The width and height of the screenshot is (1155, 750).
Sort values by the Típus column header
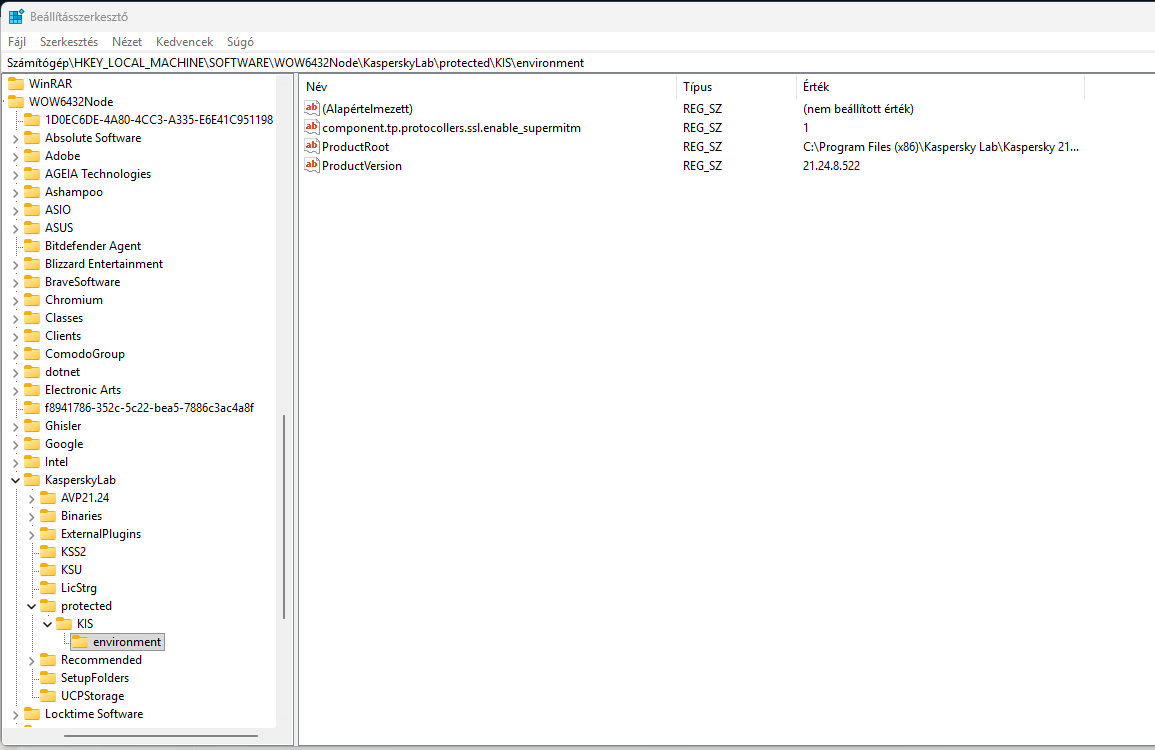[x=736, y=87]
